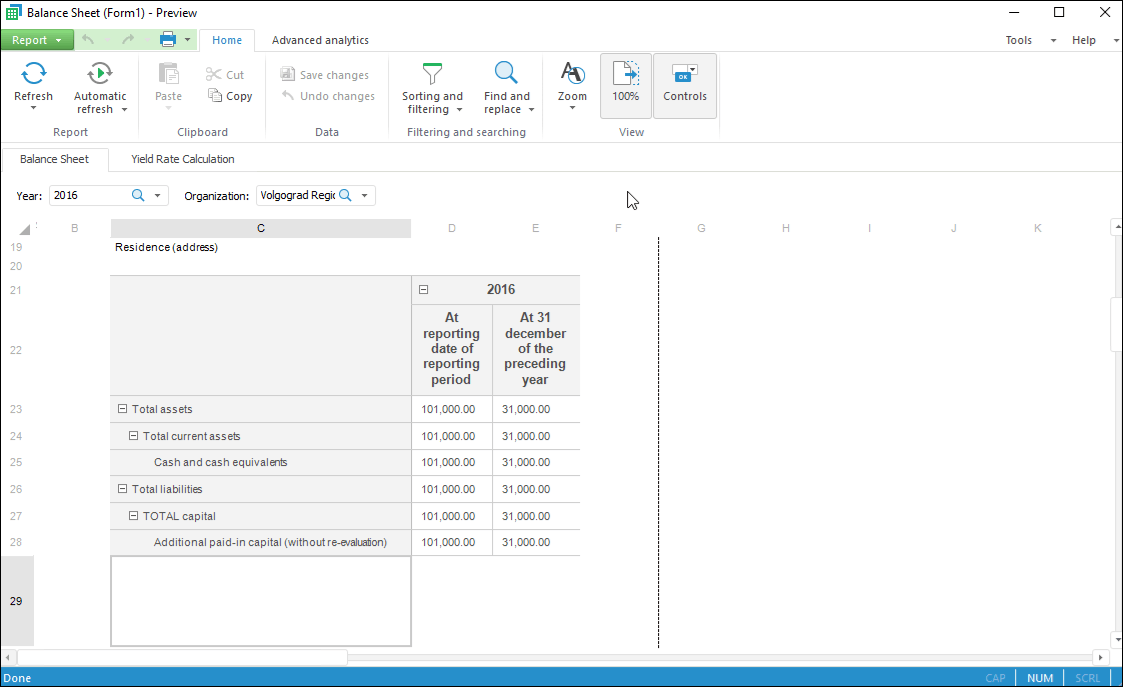The image size is (1123, 687).
Task: Collapse the 2016 column header group
Action: [x=424, y=290]
